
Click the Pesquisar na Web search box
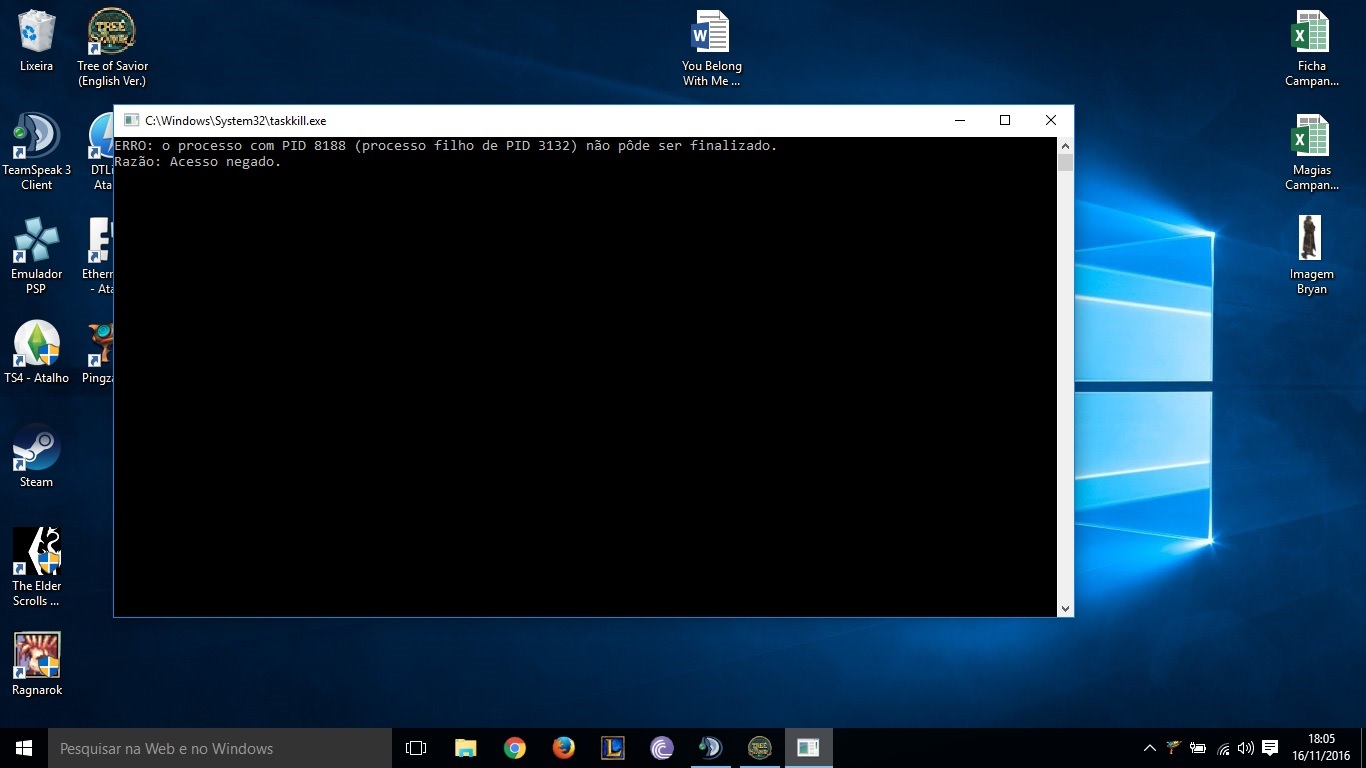coord(220,748)
